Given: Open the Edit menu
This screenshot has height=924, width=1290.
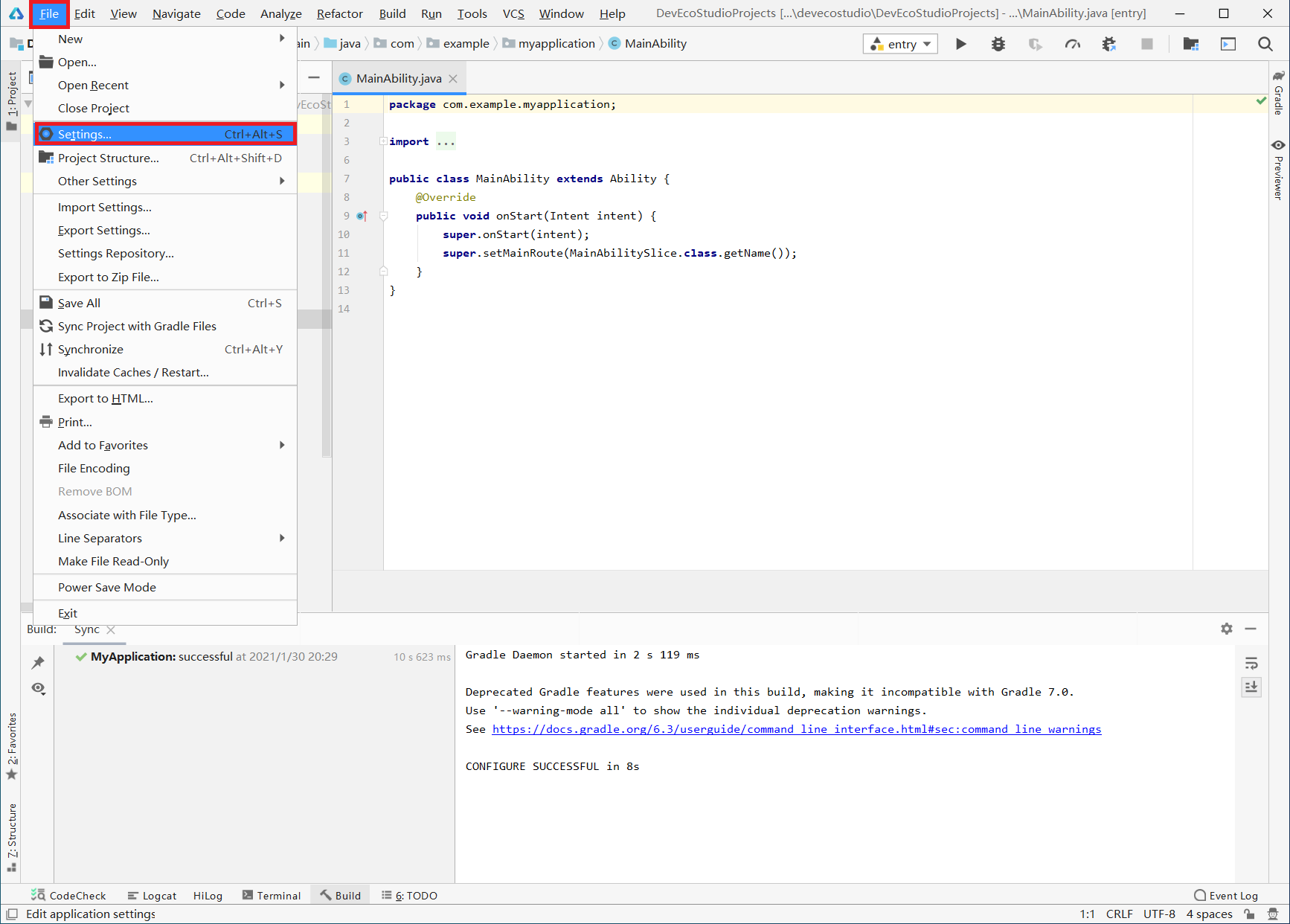Looking at the screenshot, I should pos(85,13).
